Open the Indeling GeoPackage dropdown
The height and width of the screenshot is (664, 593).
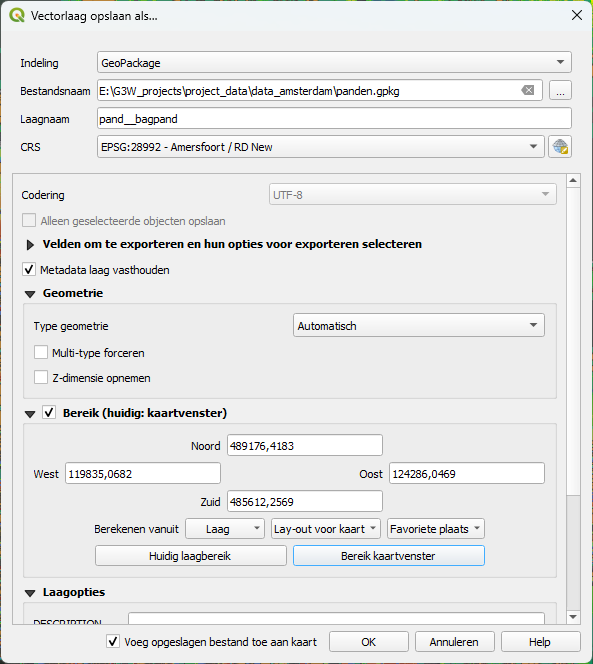[334, 63]
